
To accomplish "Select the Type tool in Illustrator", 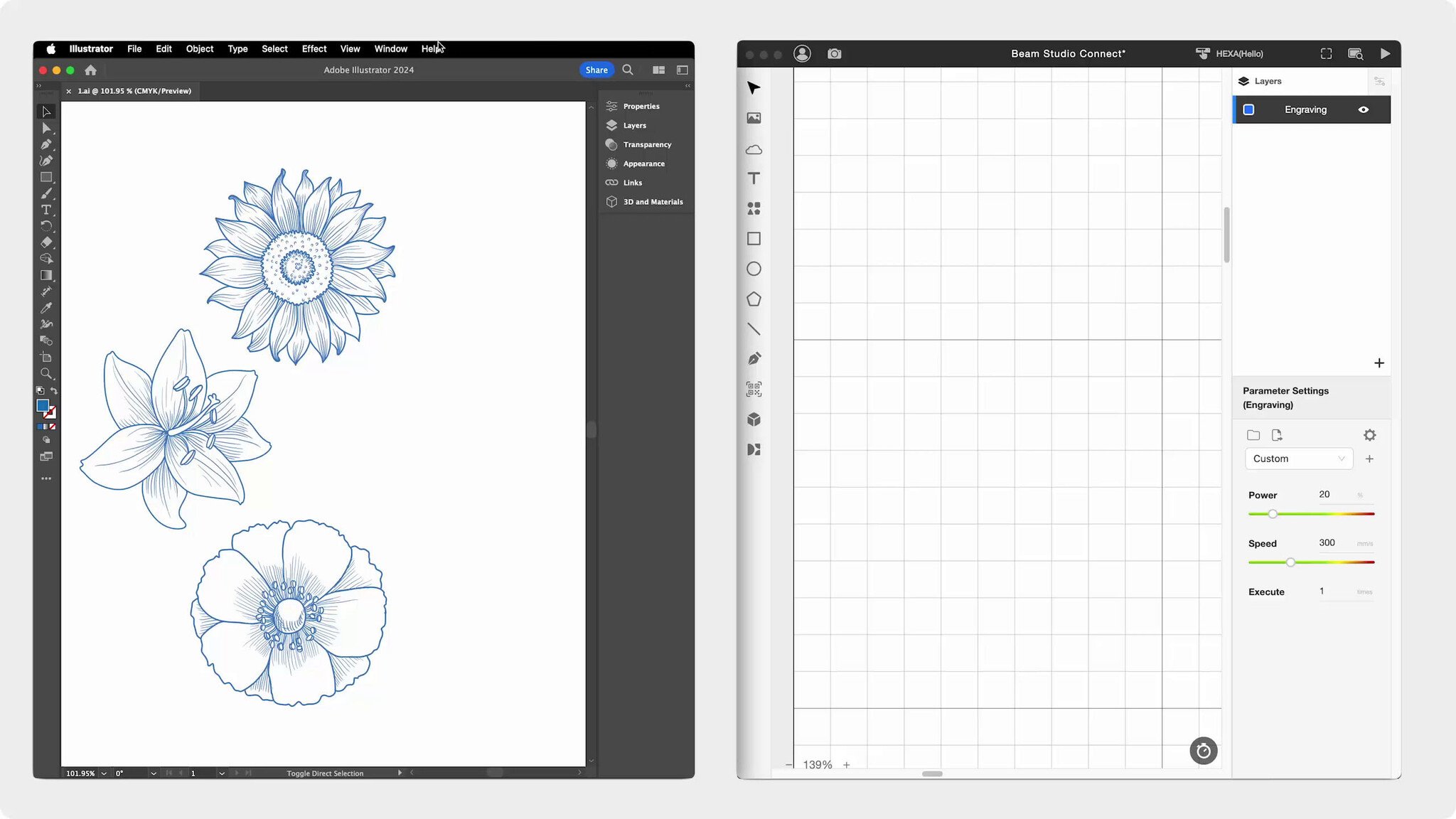I will (46, 210).
